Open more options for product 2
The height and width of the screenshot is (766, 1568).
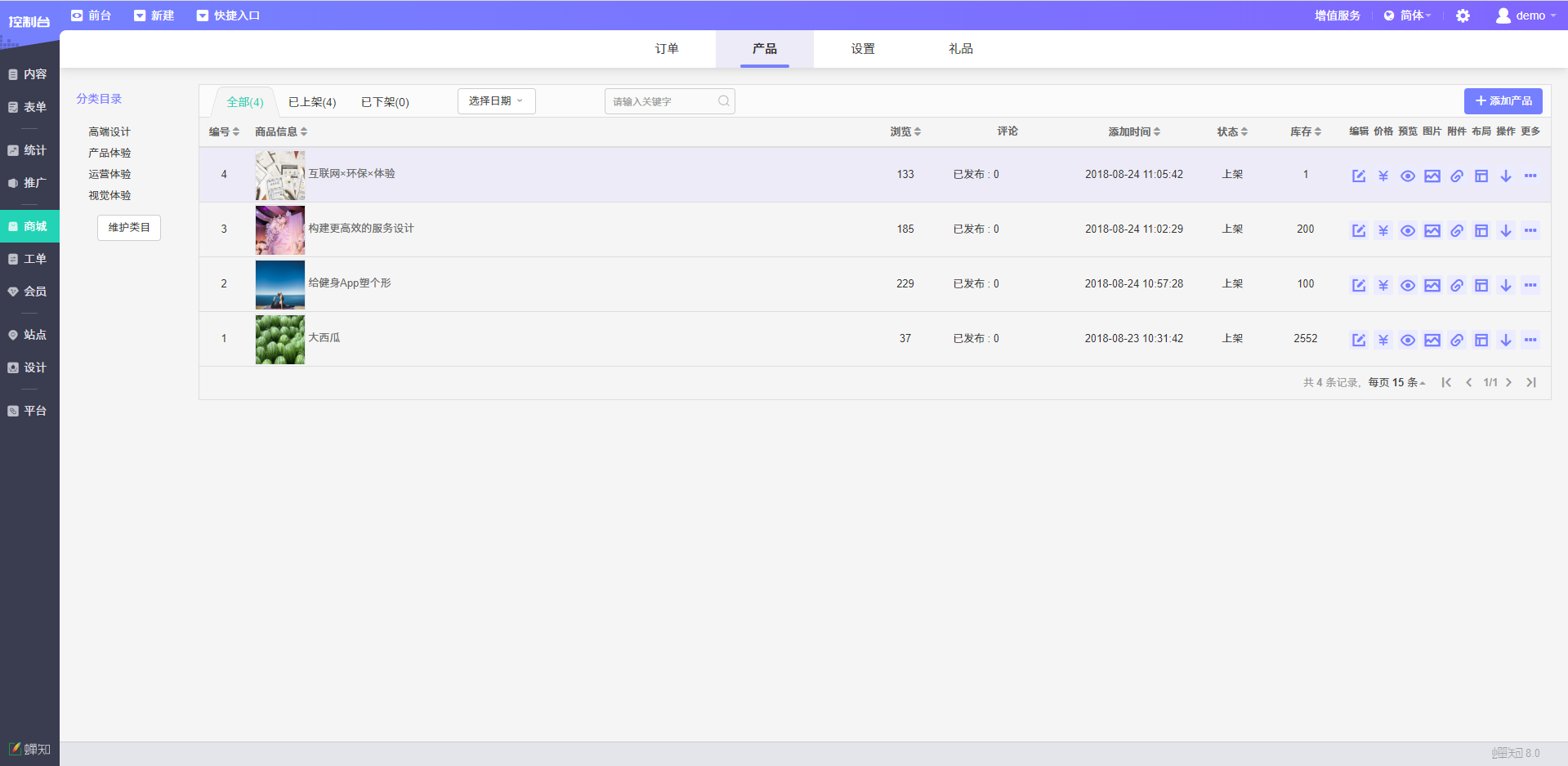1530,285
